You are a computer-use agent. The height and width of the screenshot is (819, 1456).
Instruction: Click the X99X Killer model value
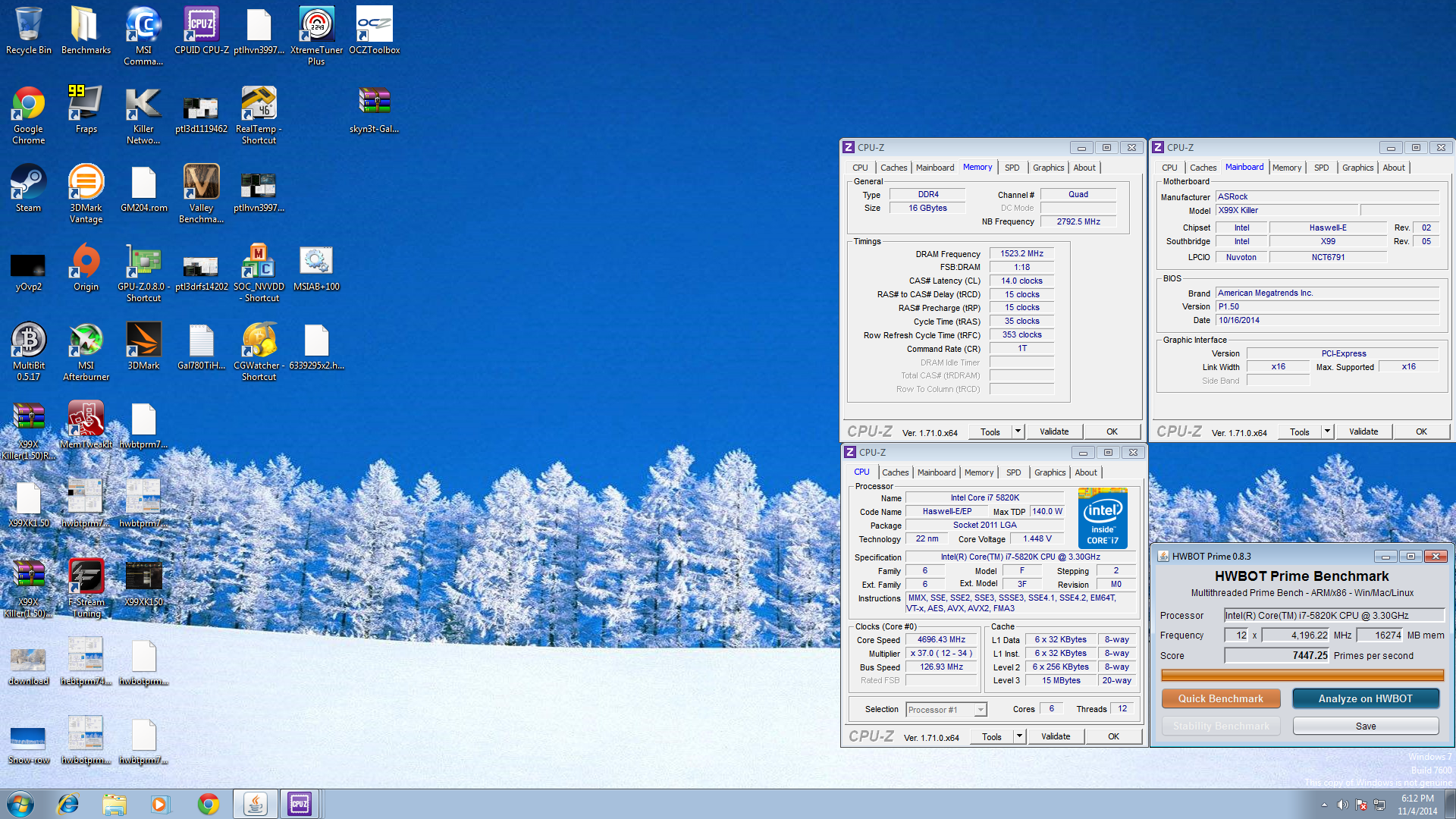[1287, 210]
